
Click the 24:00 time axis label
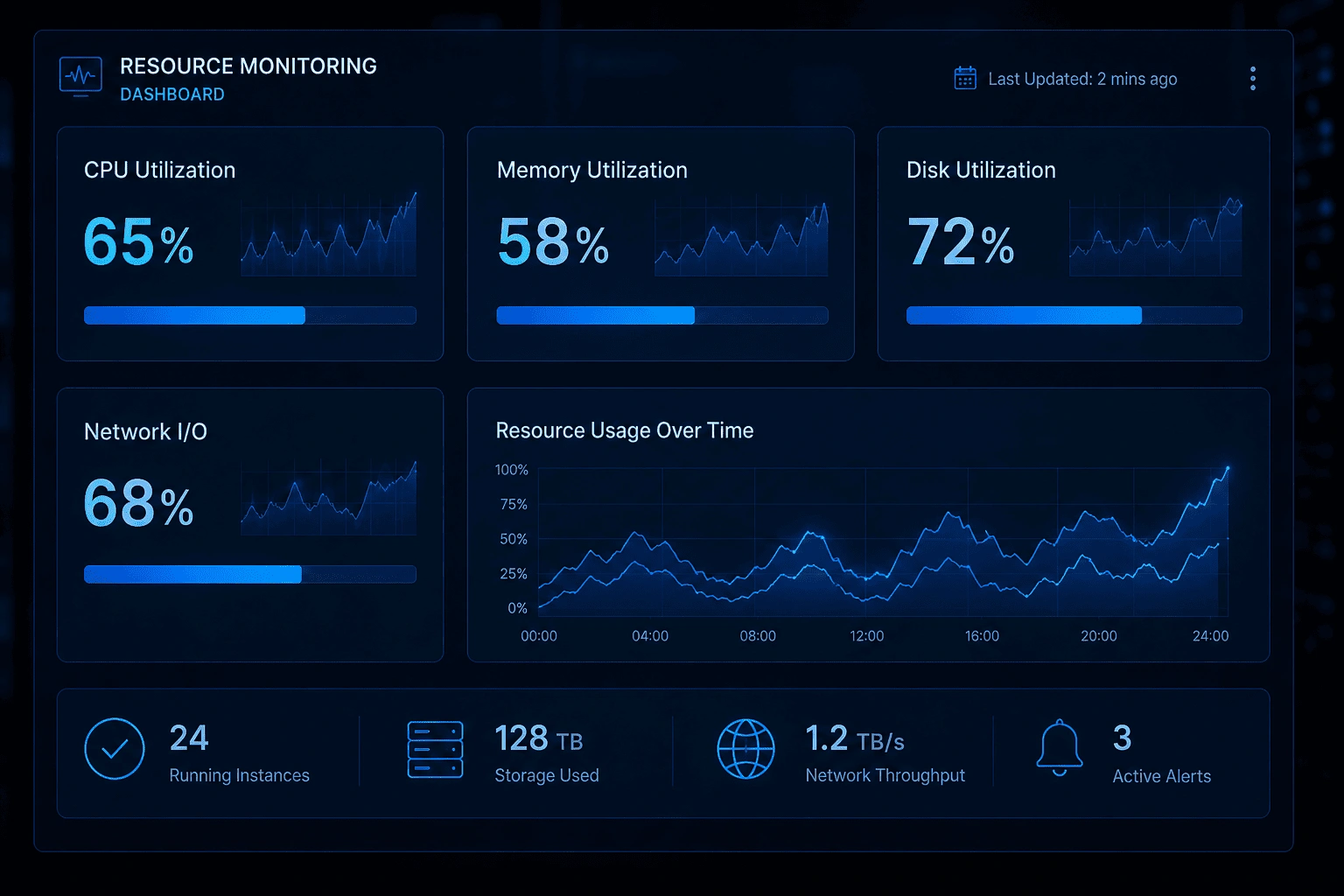[1211, 636]
